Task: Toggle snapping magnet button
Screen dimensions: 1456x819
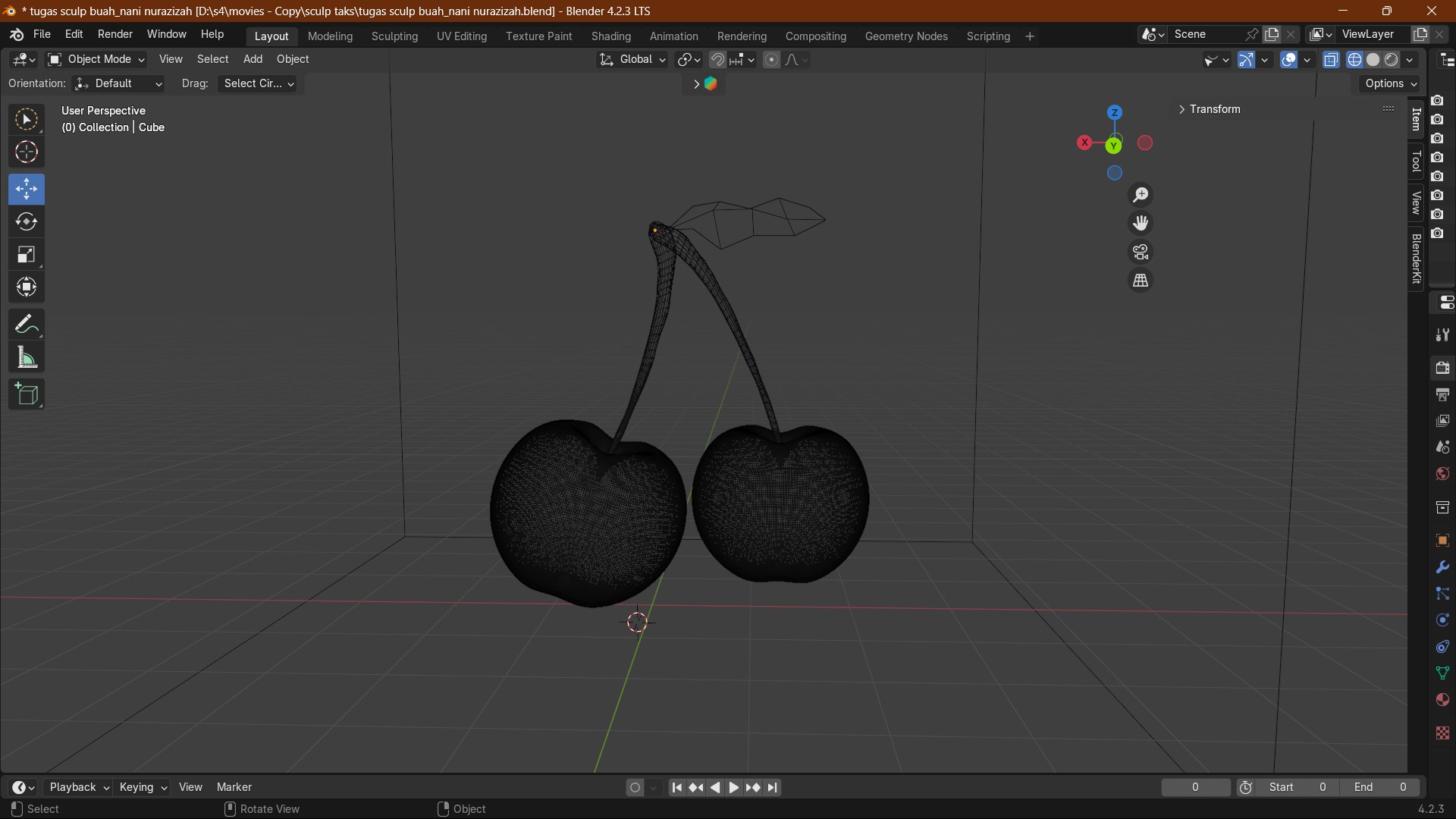Action: tap(717, 59)
